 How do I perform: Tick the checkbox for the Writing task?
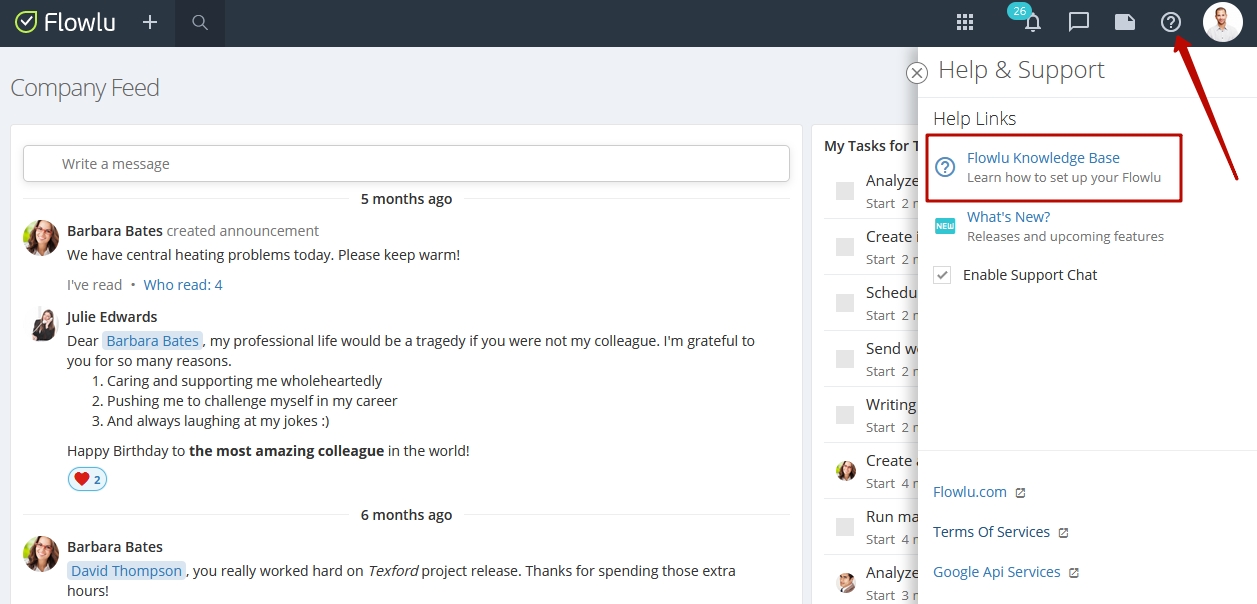pyautogui.click(x=845, y=414)
